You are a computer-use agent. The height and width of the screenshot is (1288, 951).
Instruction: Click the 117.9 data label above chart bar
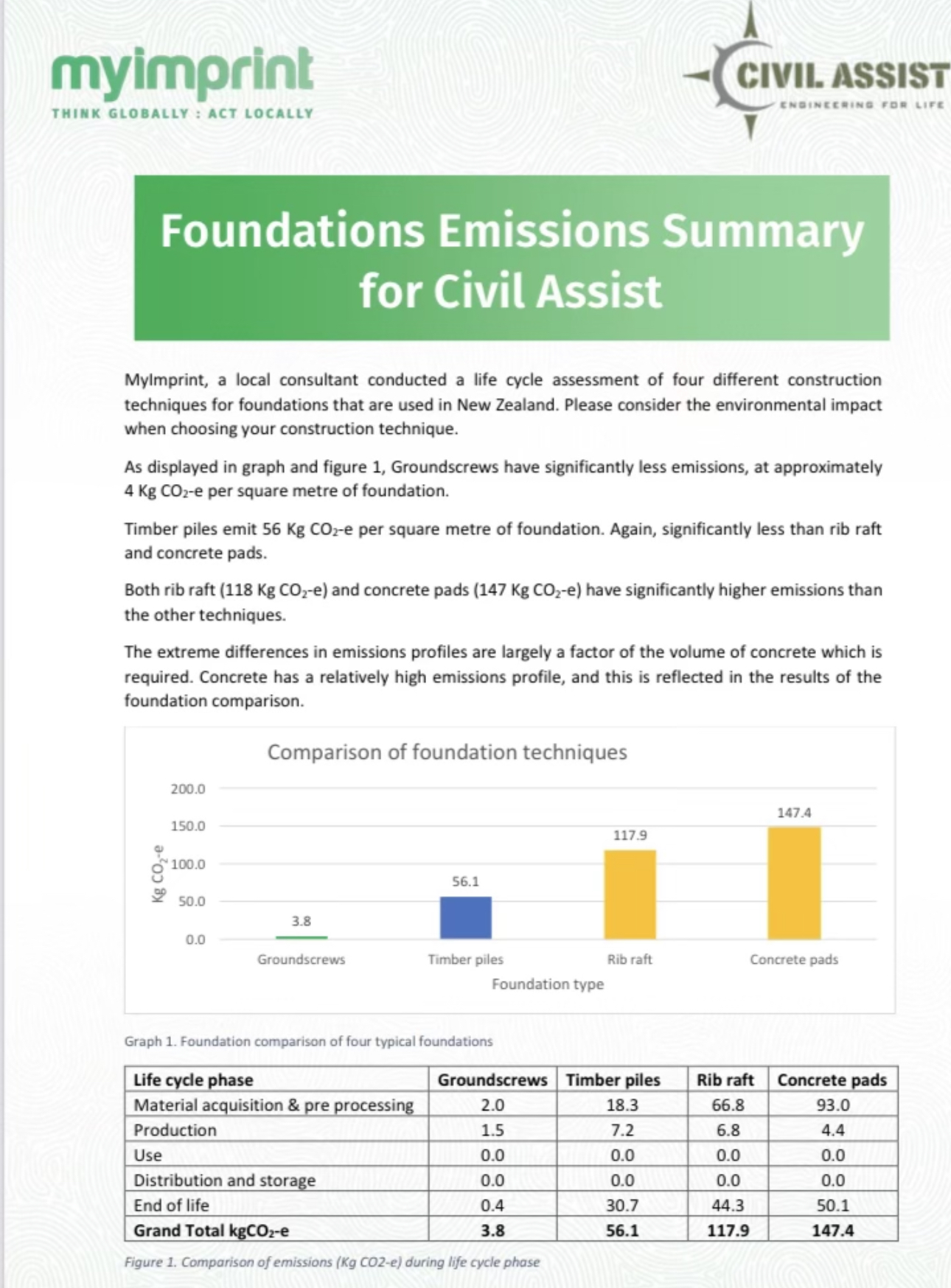tap(630, 835)
